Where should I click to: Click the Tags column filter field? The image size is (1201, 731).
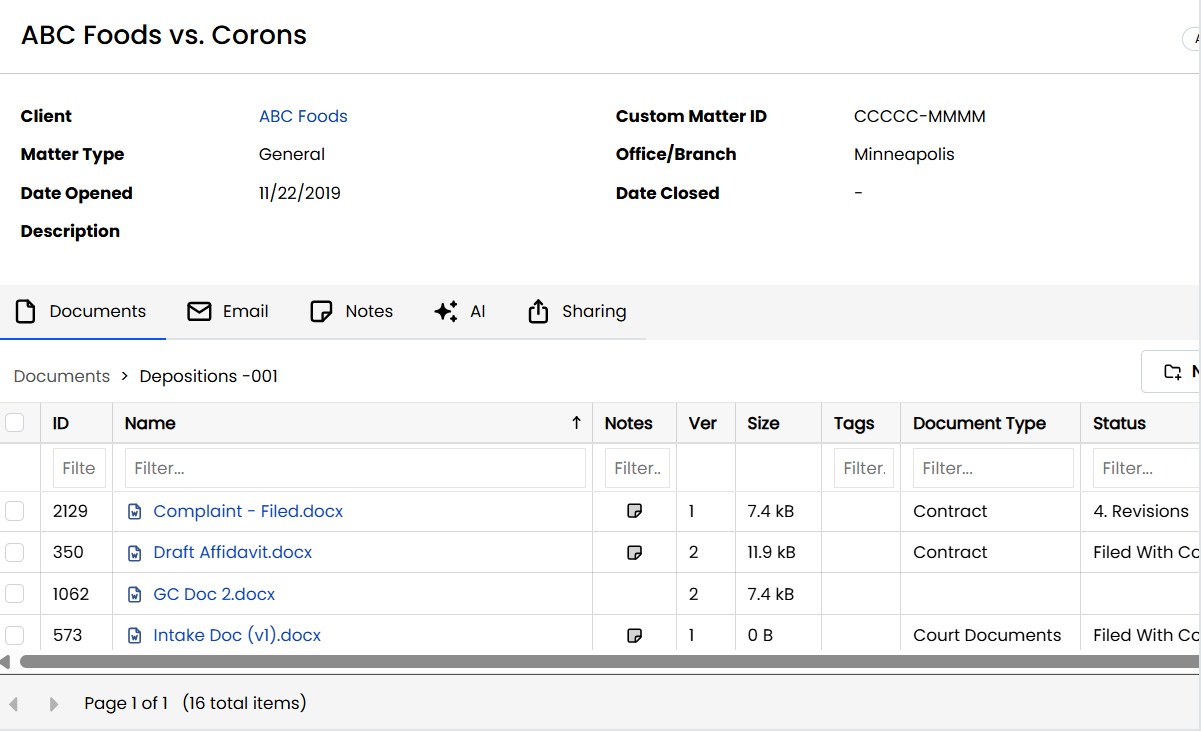point(864,468)
